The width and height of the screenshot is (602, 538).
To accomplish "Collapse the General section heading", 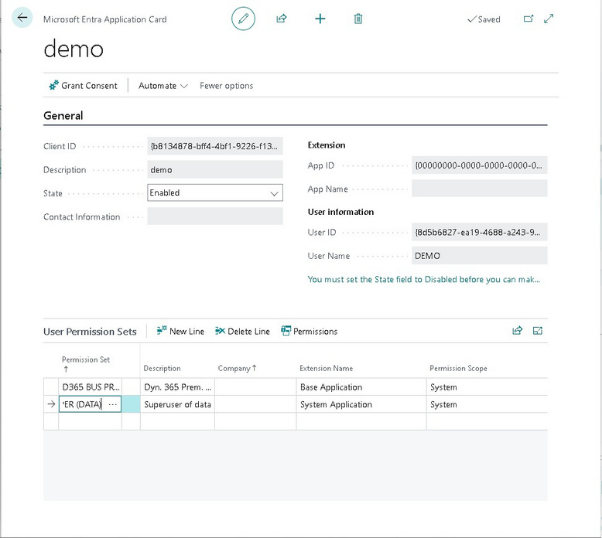I will point(63,116).
